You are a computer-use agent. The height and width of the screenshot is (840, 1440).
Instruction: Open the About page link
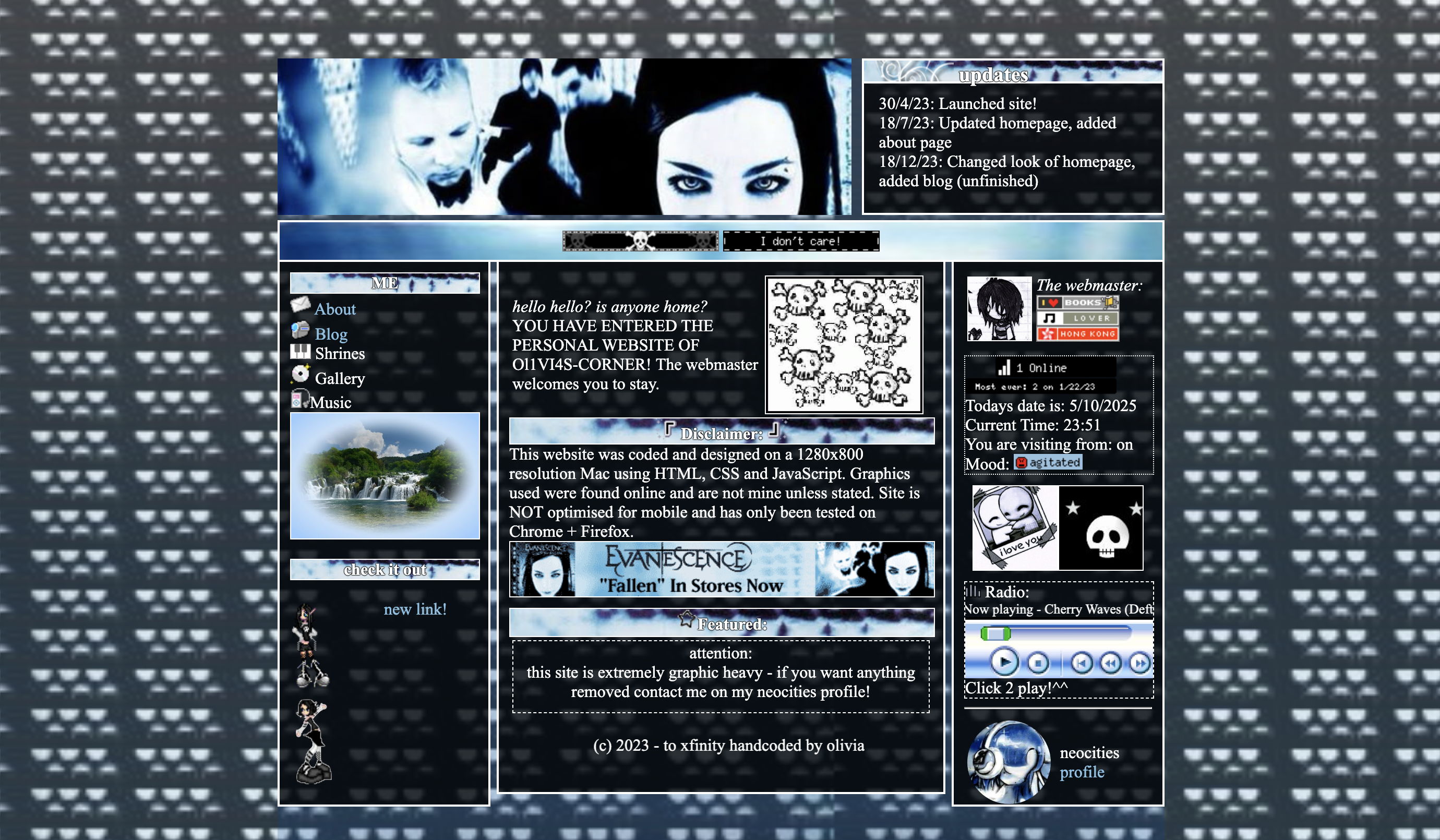point(335,309)
